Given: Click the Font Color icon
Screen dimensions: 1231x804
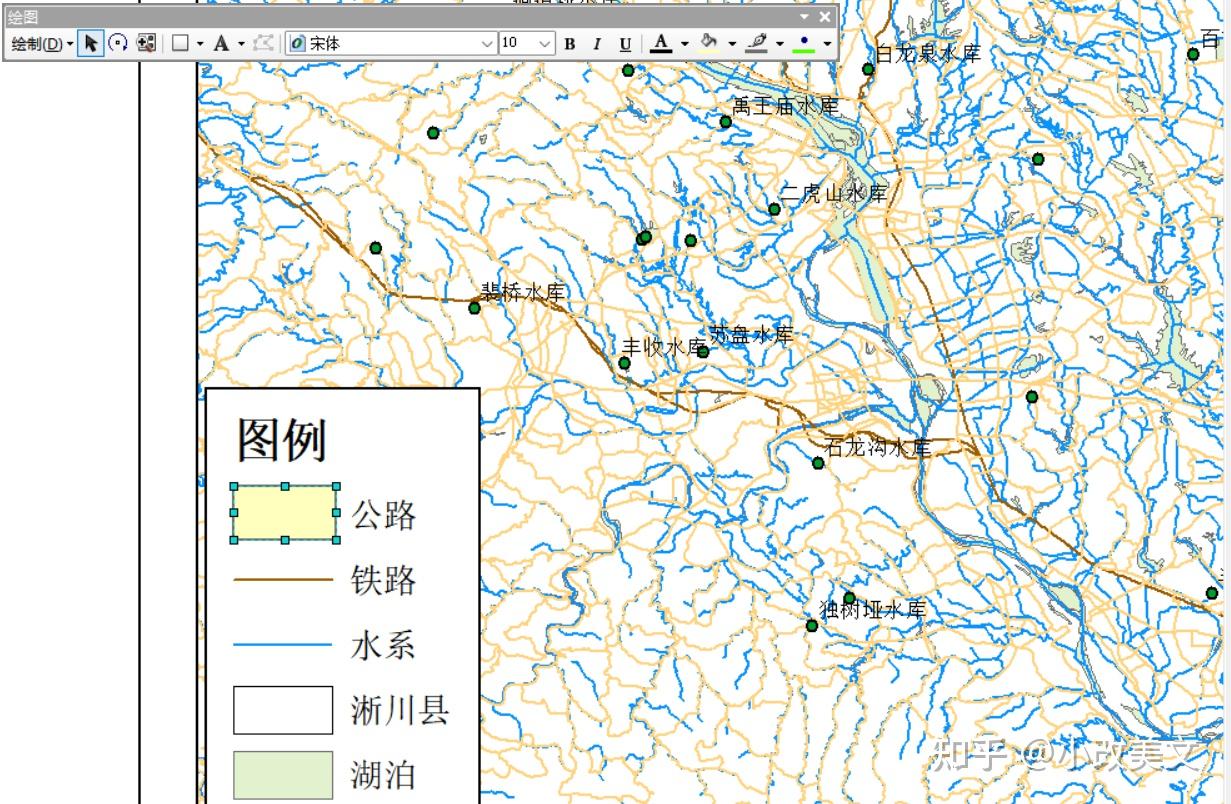Looking at the screenshot, I should coord(660,44).
